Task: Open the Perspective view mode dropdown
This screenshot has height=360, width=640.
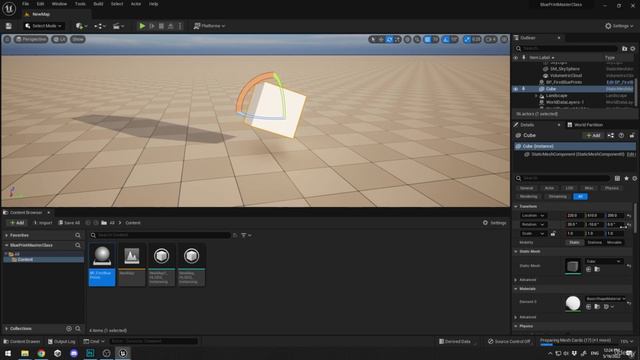Action: pos(31,39)
